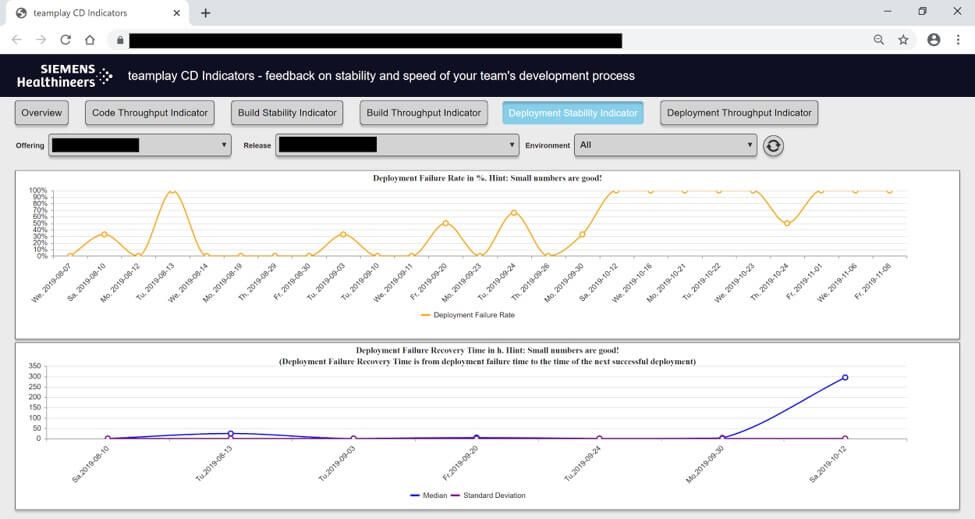Click failure rate data point for Th. 2019-10-24
This screenshot has width=975, height=519.
coord(787,223)
